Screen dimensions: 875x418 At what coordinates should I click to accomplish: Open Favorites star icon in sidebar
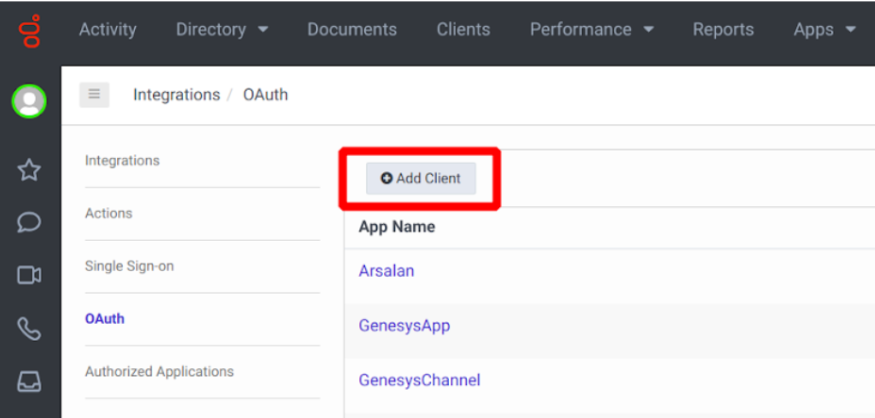pyautogui.click(x=29, y=170)
